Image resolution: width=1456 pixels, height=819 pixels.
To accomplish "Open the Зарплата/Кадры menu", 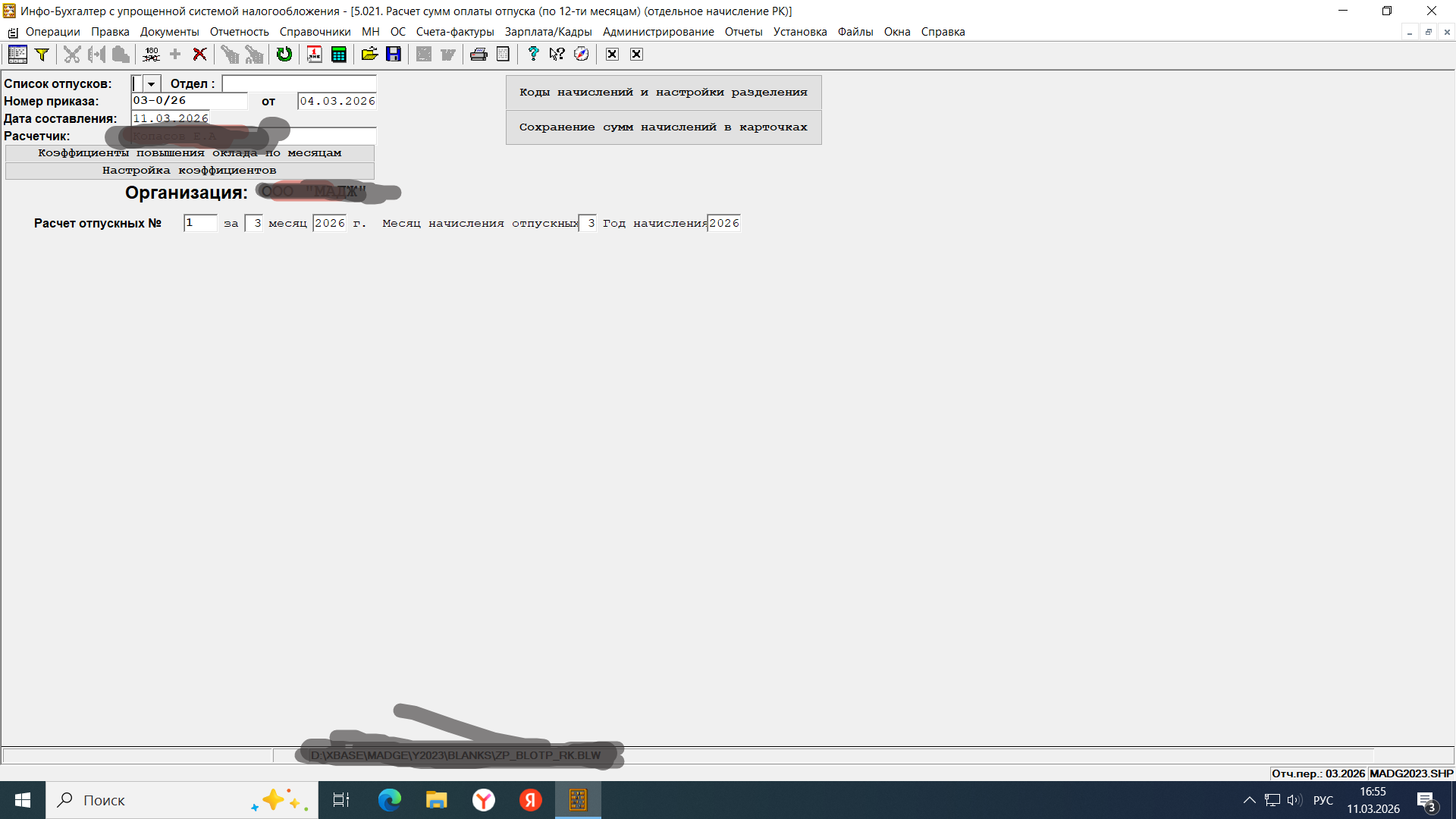I will (x=548, y=32).
